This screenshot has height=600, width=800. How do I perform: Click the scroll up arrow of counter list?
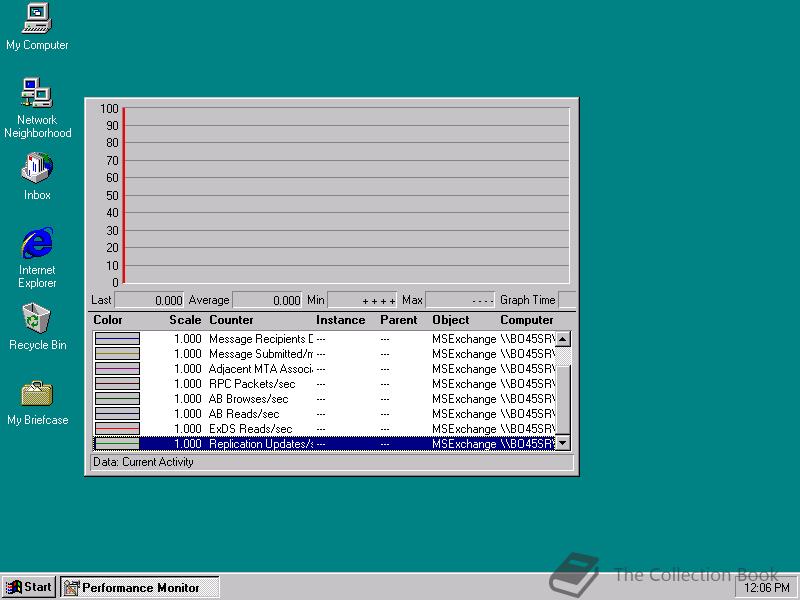point(563,339)
